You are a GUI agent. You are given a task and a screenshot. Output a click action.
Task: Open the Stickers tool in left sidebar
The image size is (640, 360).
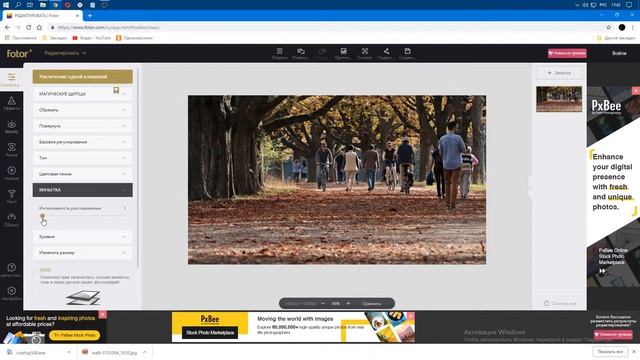click(x=11, y=173)
